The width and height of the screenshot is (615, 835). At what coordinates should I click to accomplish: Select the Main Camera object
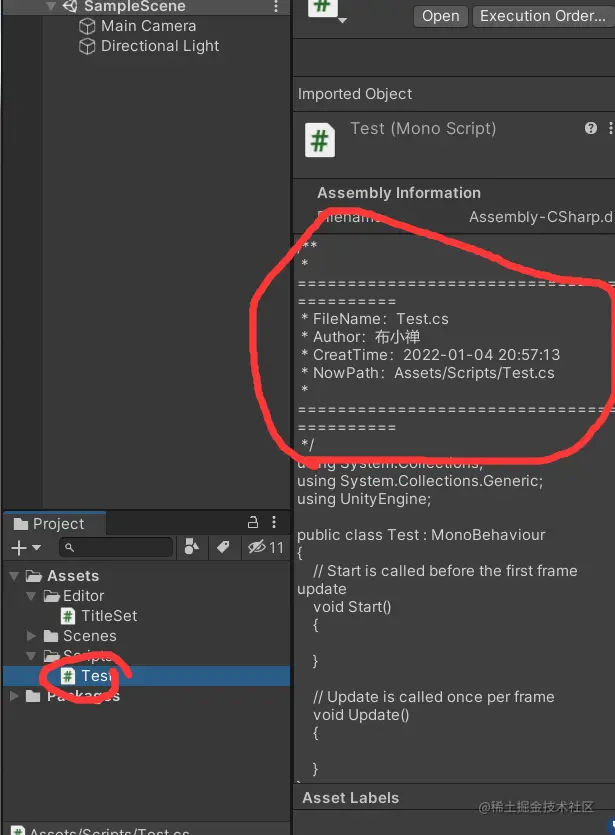[x=149, y=26]
